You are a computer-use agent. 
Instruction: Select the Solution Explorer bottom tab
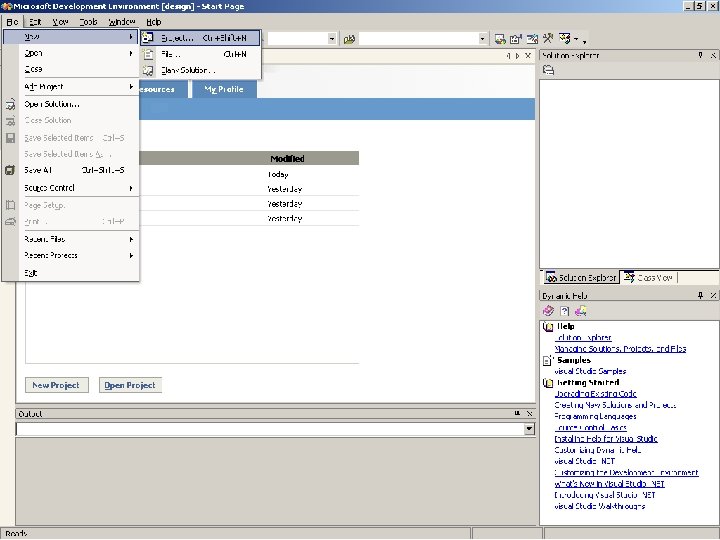(x=581, y=277)
